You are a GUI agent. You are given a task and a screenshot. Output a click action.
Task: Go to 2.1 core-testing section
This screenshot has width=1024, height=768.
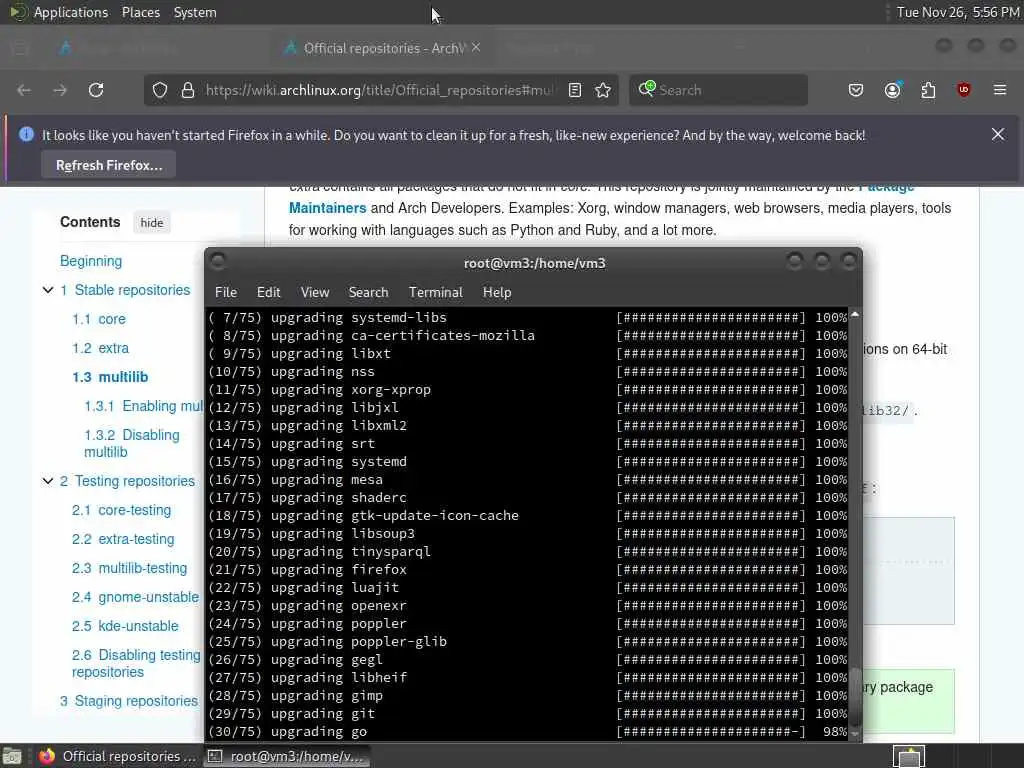(121, 510)
